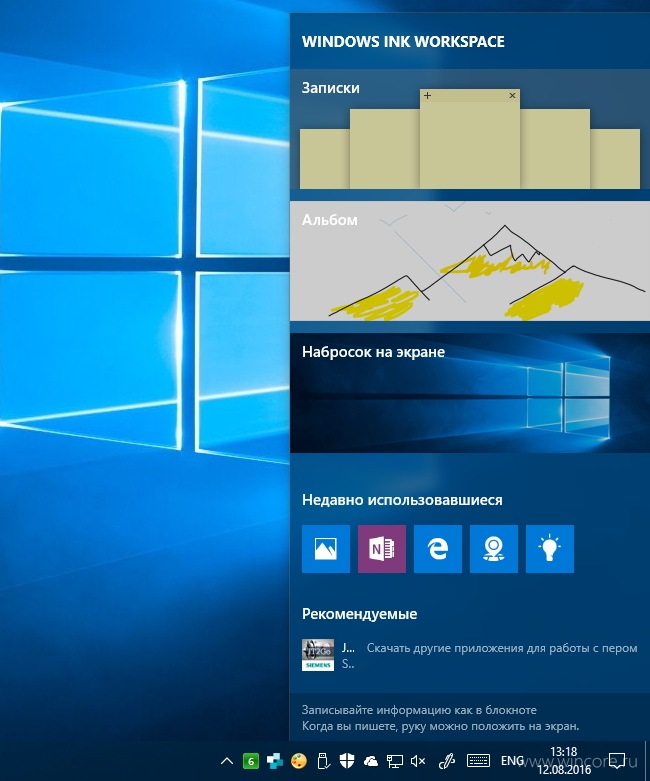The image size is (650, 781).
Task: Click the blue cross tray icon
Action: pos(274,761)
